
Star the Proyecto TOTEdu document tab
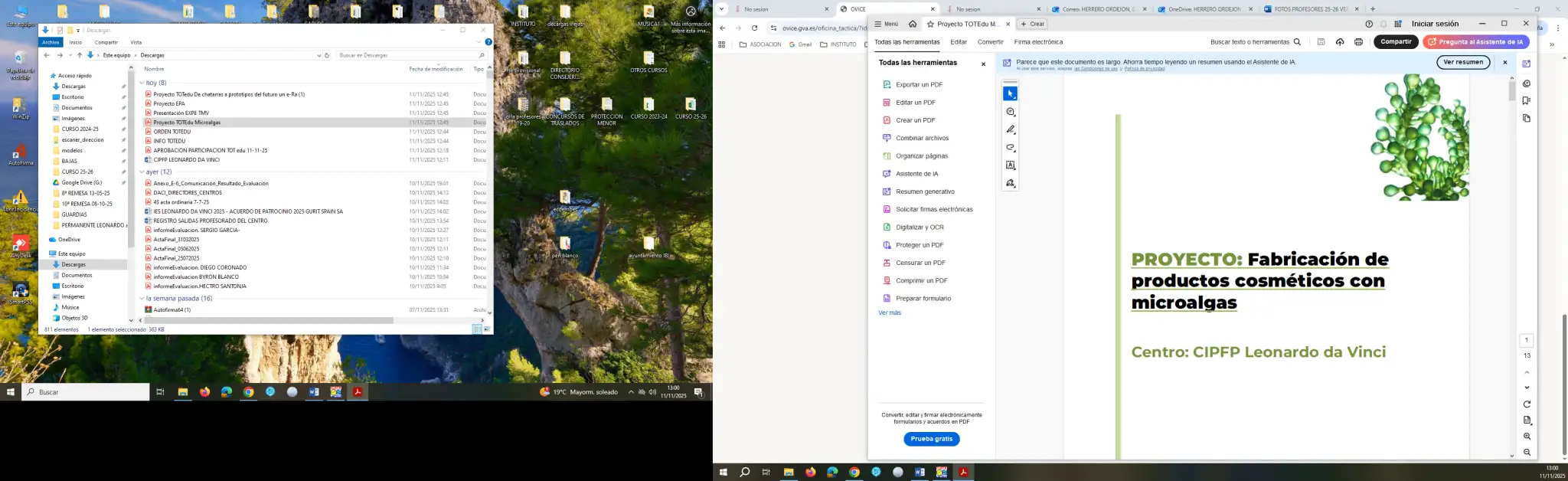point(930,25)
